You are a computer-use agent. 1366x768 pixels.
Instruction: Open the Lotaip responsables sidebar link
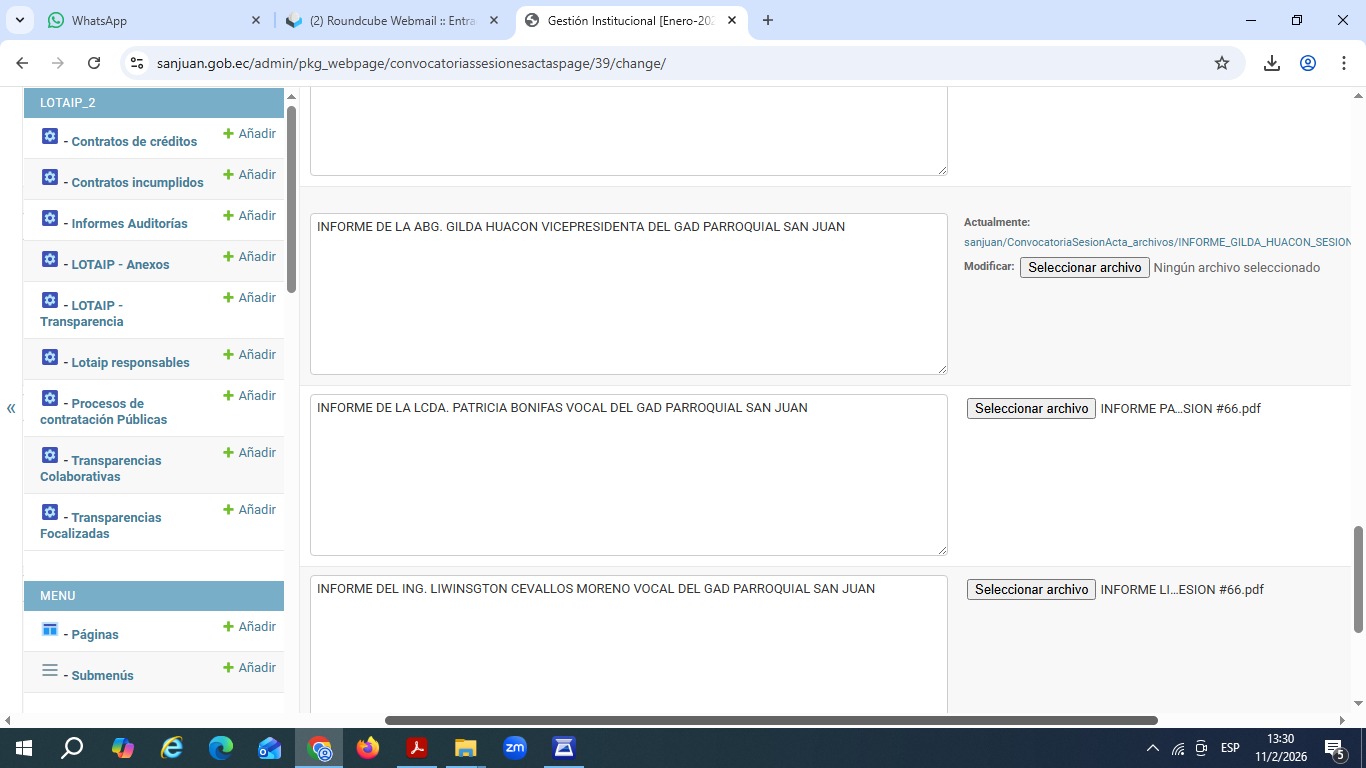130,363
